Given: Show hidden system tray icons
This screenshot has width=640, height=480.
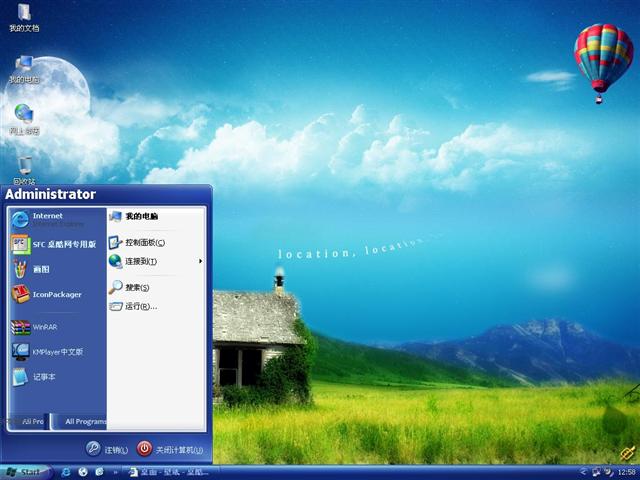Looking at the screenshot, I should click(582, 472).
